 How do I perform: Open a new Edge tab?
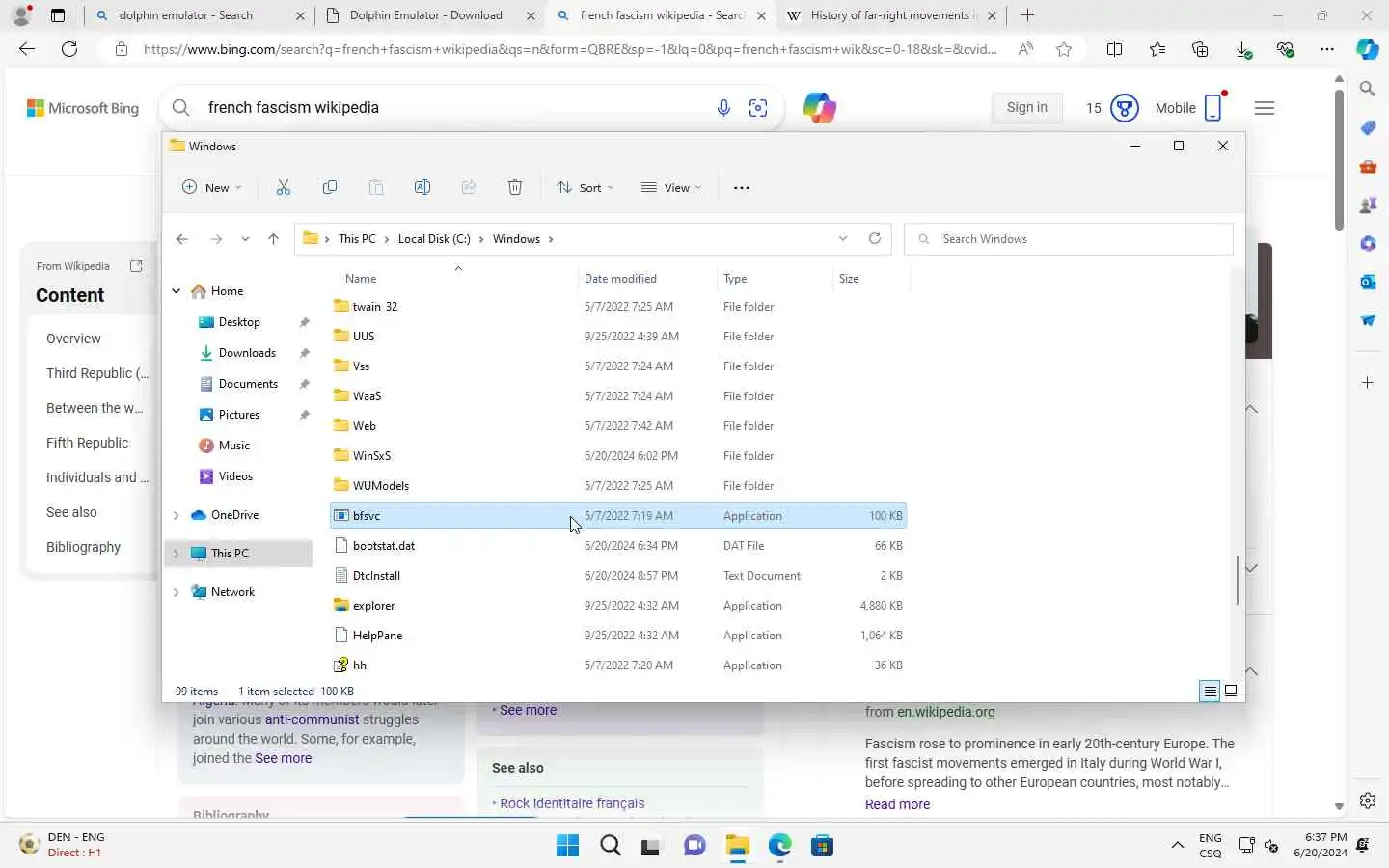tap(1027, 15)
